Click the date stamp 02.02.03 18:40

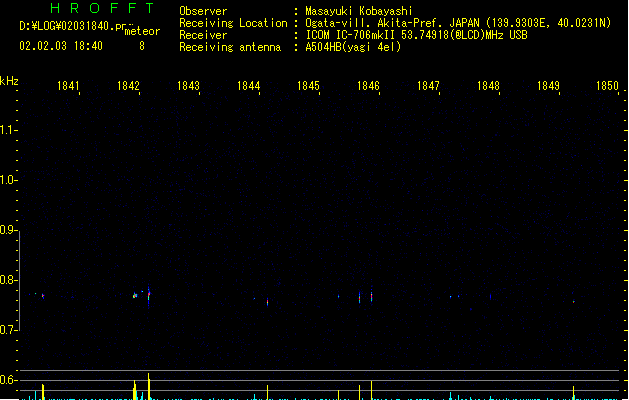pyautogui.click(x=61, y=46)
